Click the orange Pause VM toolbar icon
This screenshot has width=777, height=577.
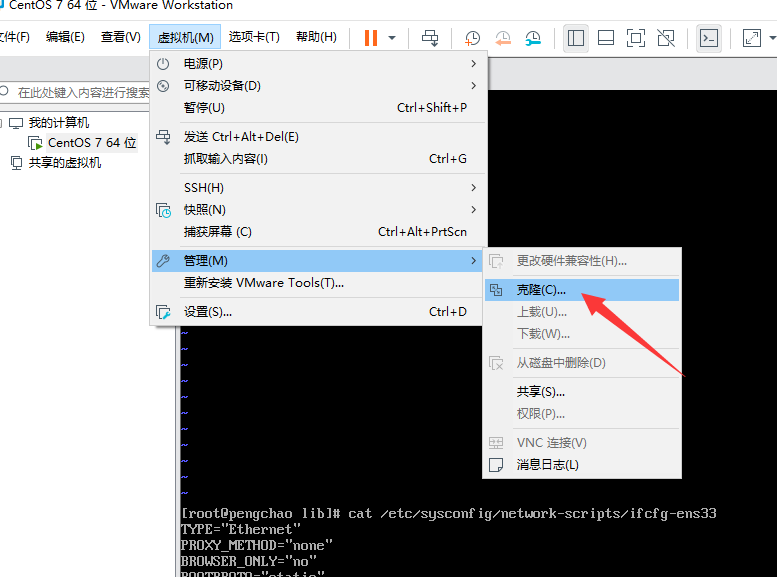pyautogui.click(x=371, y=38)
